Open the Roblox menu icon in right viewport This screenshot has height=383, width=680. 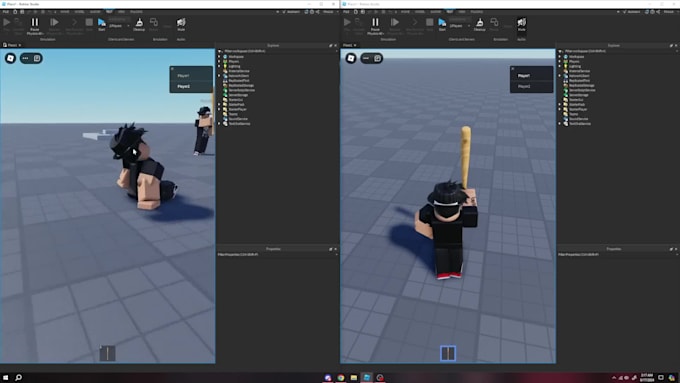point(351,58)
